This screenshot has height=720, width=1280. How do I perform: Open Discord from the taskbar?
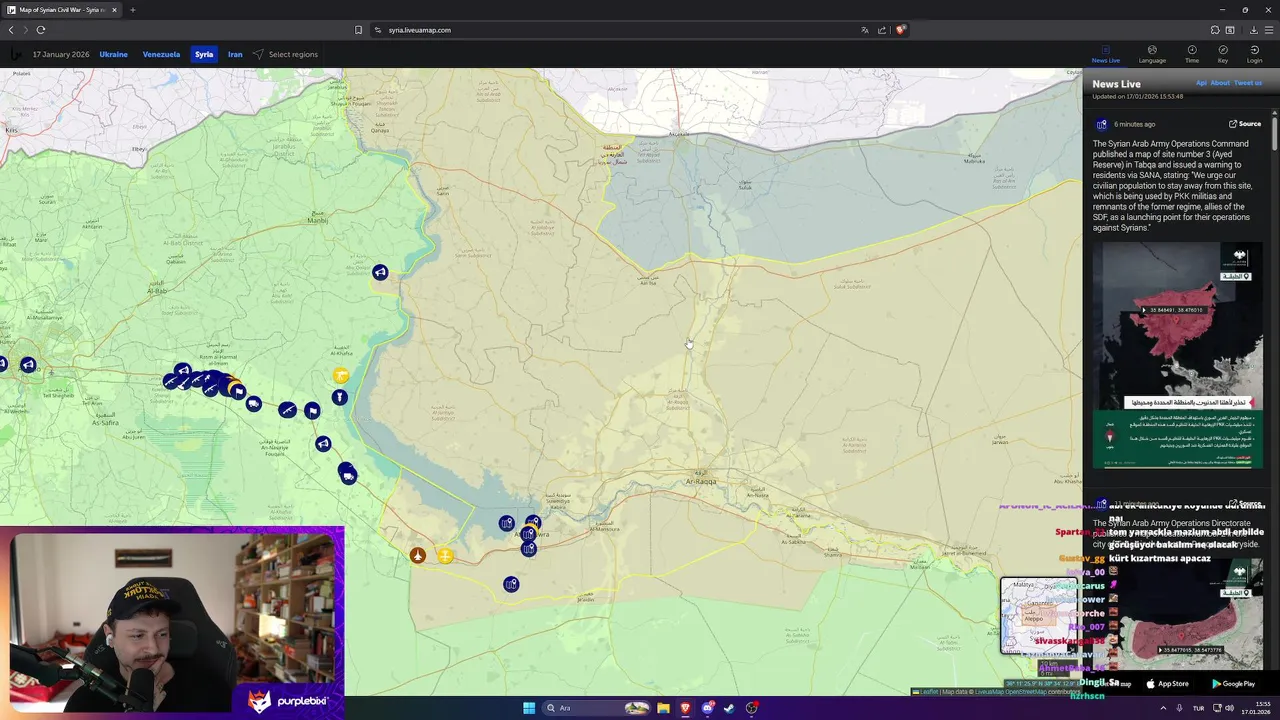[707, 708]
